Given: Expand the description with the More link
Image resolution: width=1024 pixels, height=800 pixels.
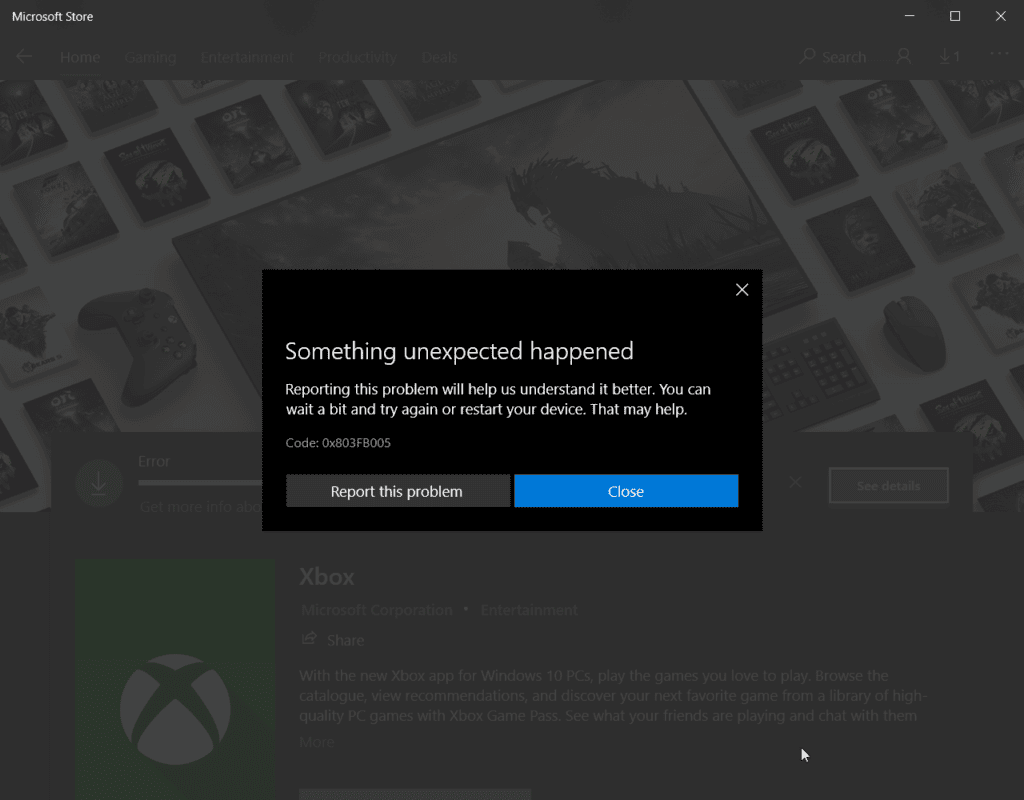Looking at the screenshot, I should tap(317, 742).
